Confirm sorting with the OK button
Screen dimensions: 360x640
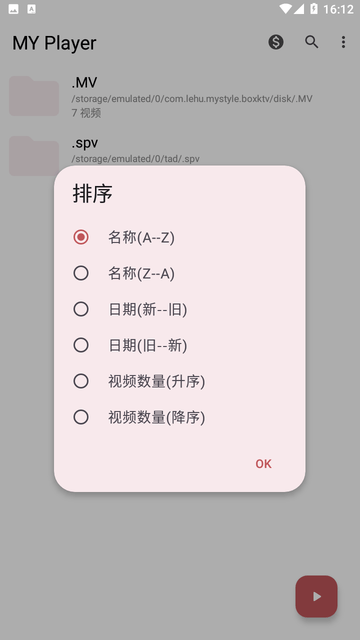click(263, 464)
